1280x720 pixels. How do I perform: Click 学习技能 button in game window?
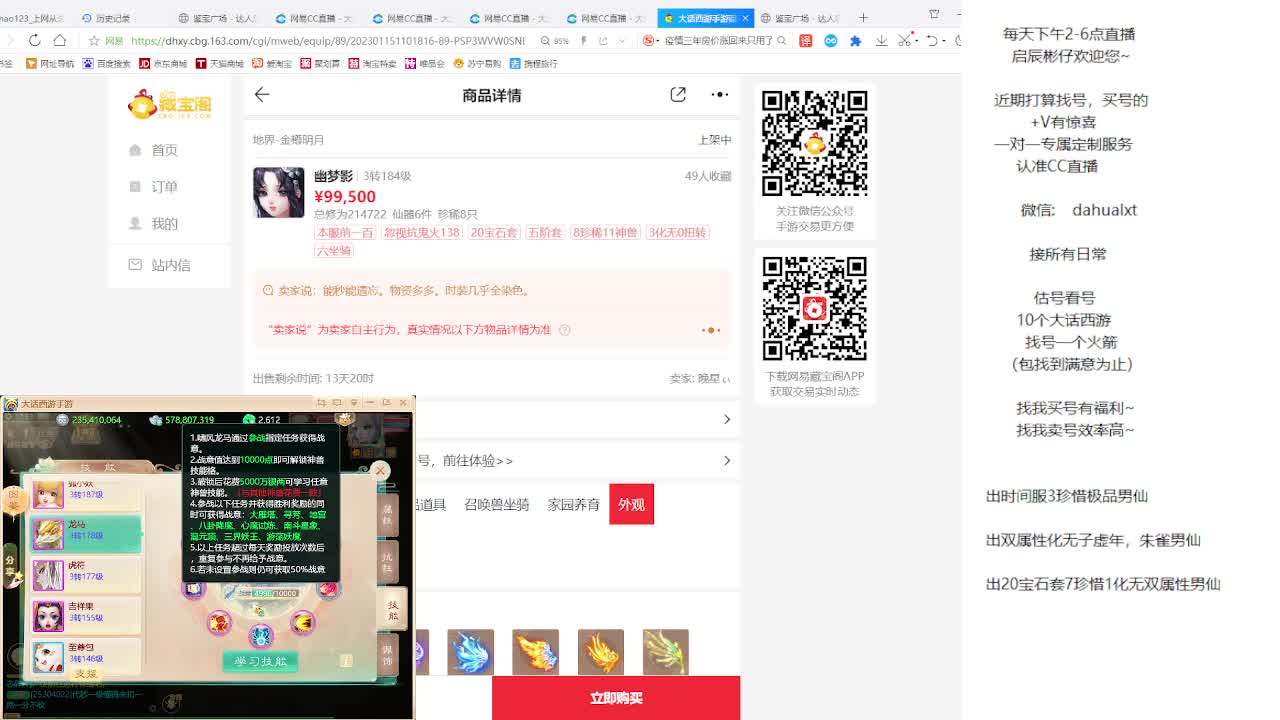pos(261,661)
